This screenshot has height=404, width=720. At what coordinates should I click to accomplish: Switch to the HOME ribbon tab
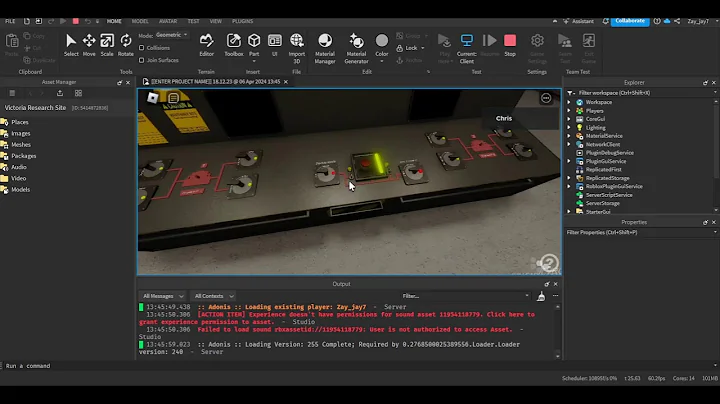pos(114,21)
